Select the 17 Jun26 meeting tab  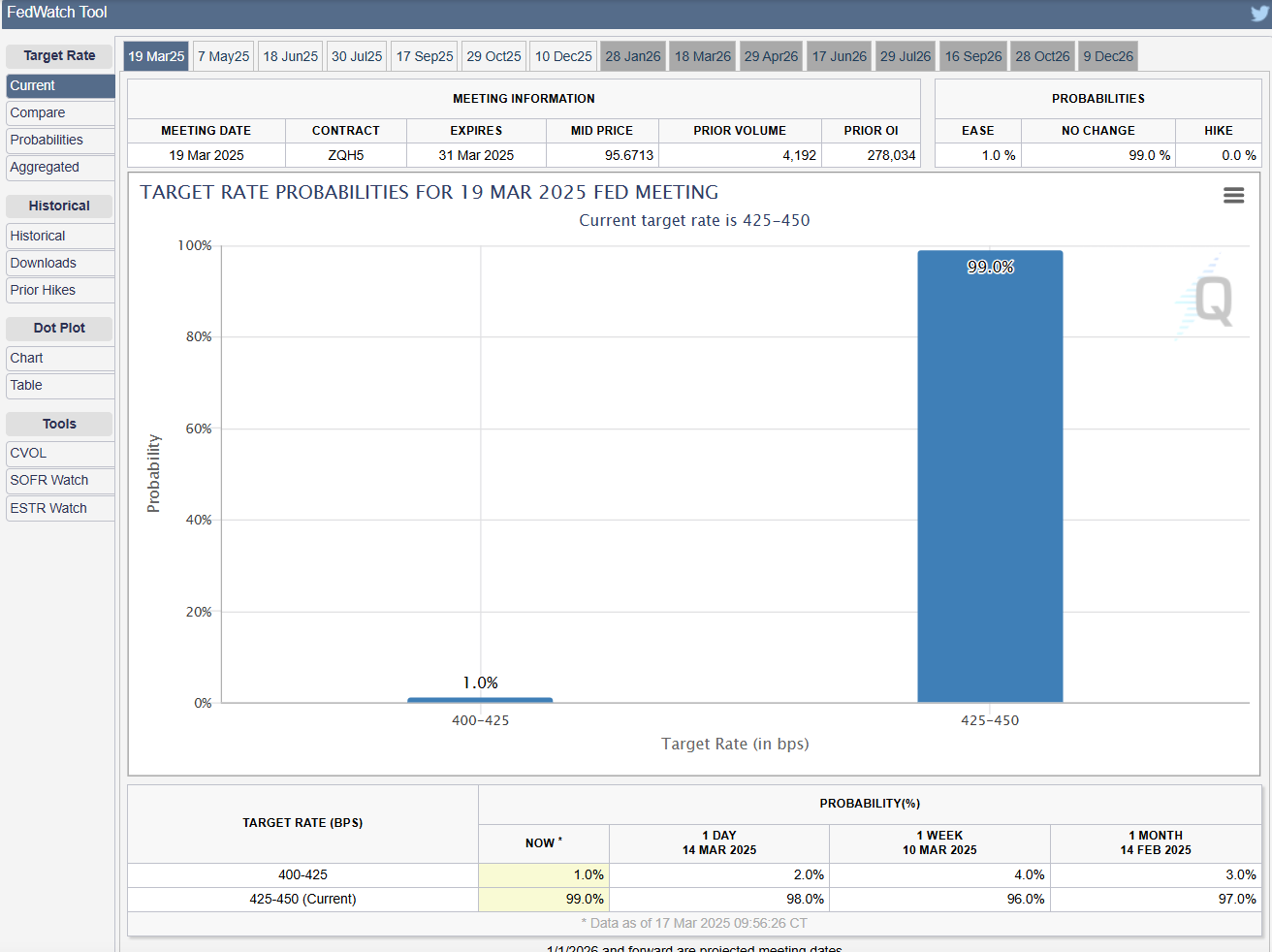(840, 56)
